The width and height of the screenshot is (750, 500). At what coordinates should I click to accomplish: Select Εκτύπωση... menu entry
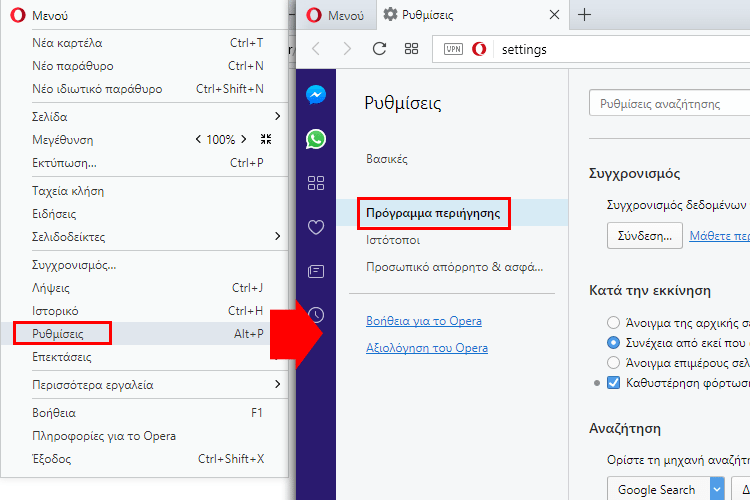point(144,163)
